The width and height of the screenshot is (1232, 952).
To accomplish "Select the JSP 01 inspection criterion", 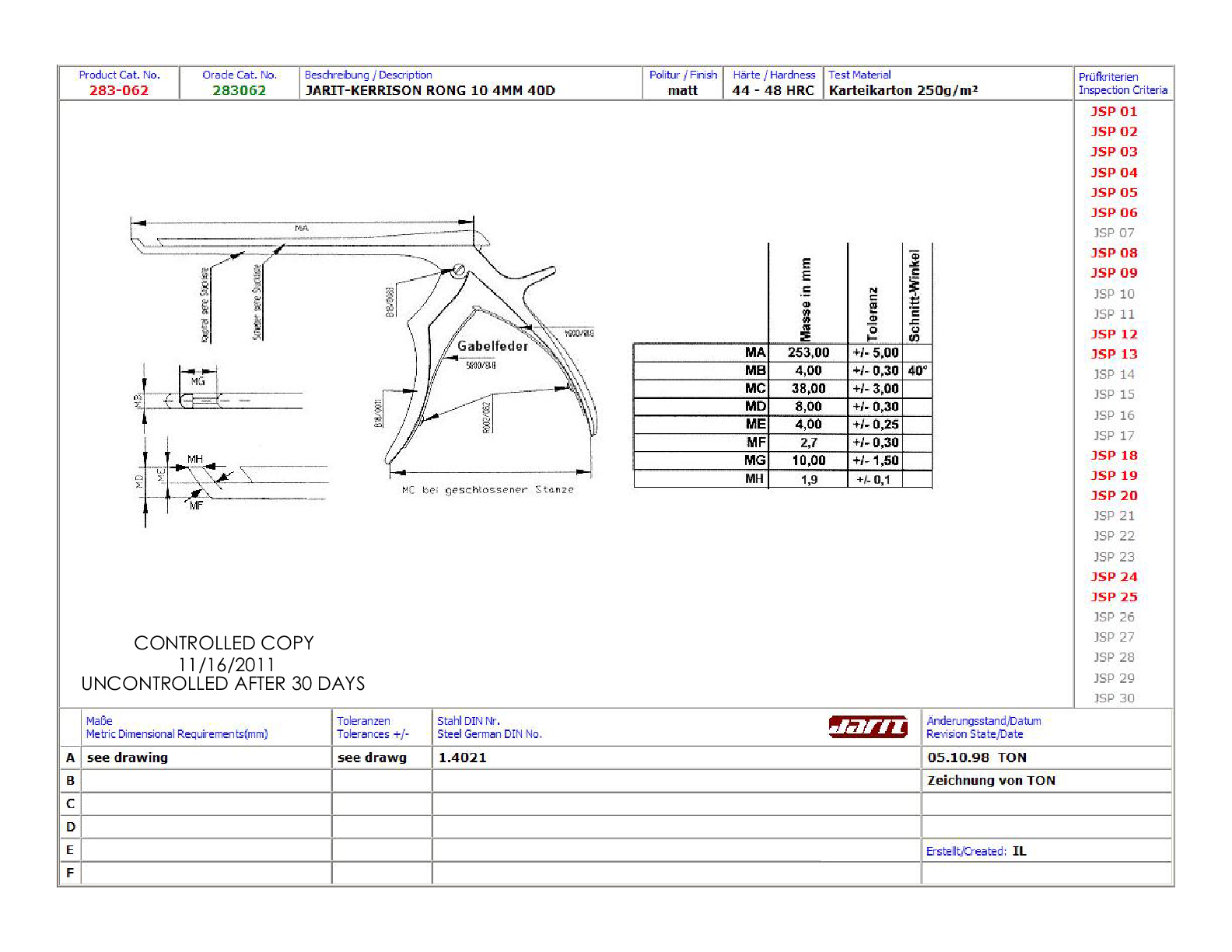I will click(1114, 111).
